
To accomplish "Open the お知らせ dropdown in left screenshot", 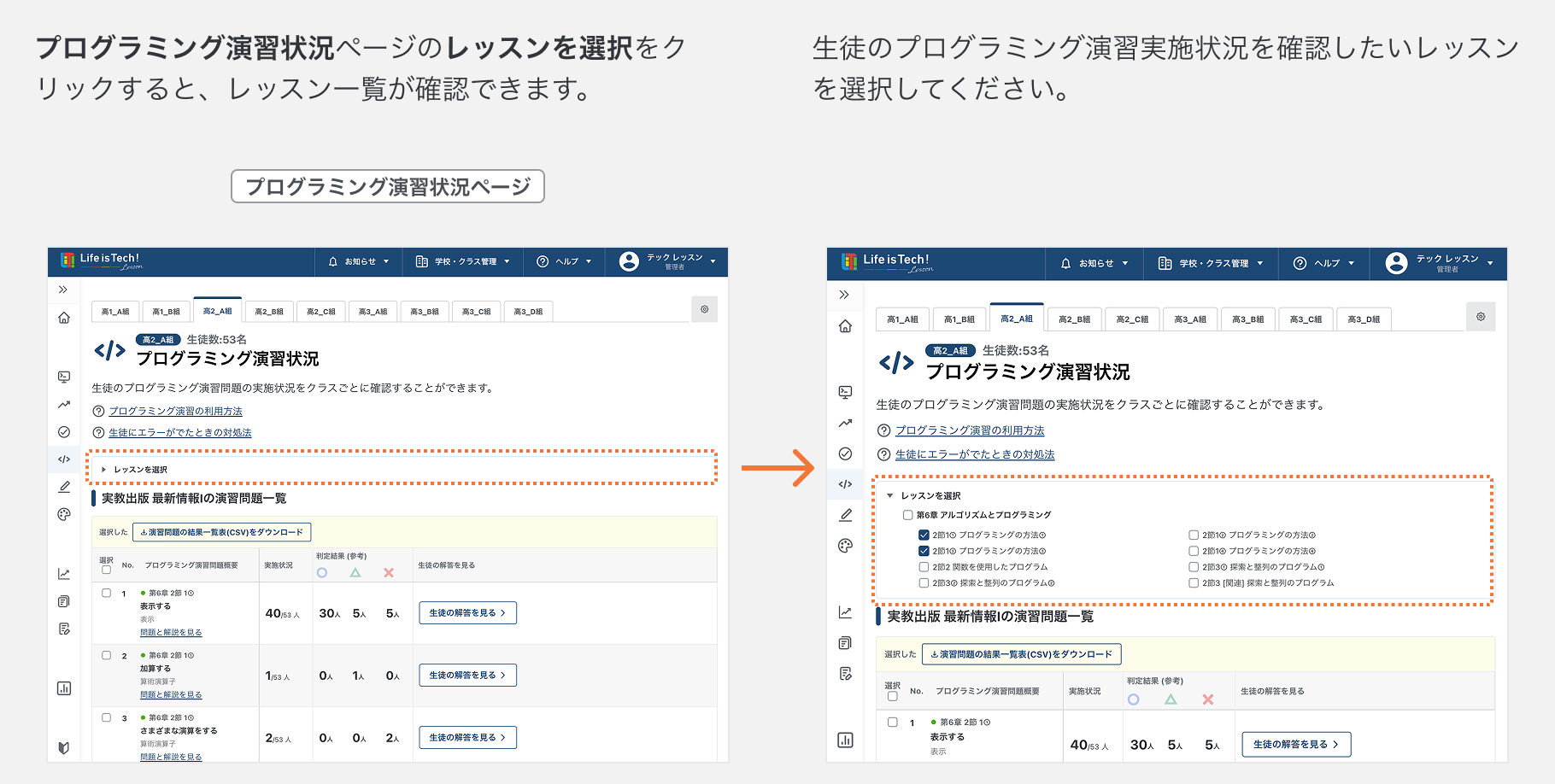I will click(x=359, y=261).
